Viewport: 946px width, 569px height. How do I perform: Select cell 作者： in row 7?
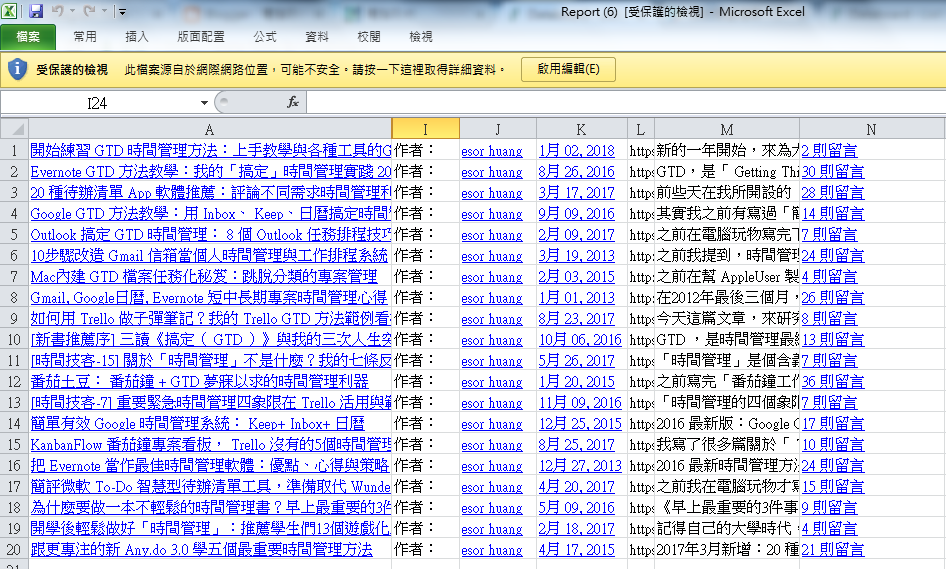click(425, 276)
